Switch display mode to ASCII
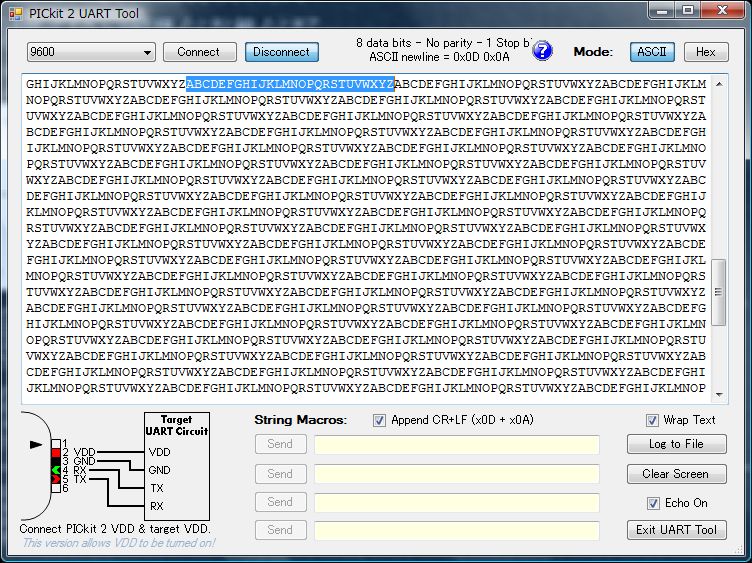Image resolution: width=752 pixels, height=563 pixels. [x=652, y=52]
